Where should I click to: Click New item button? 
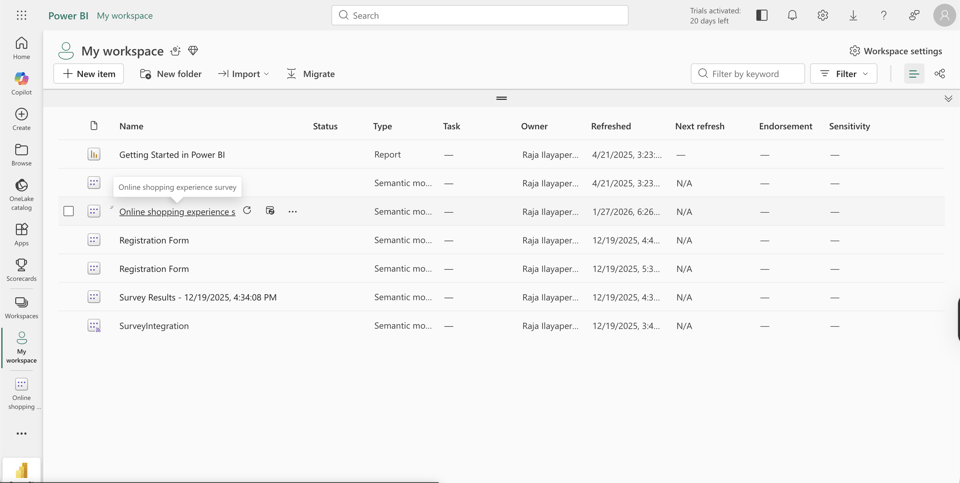[89, 73]
